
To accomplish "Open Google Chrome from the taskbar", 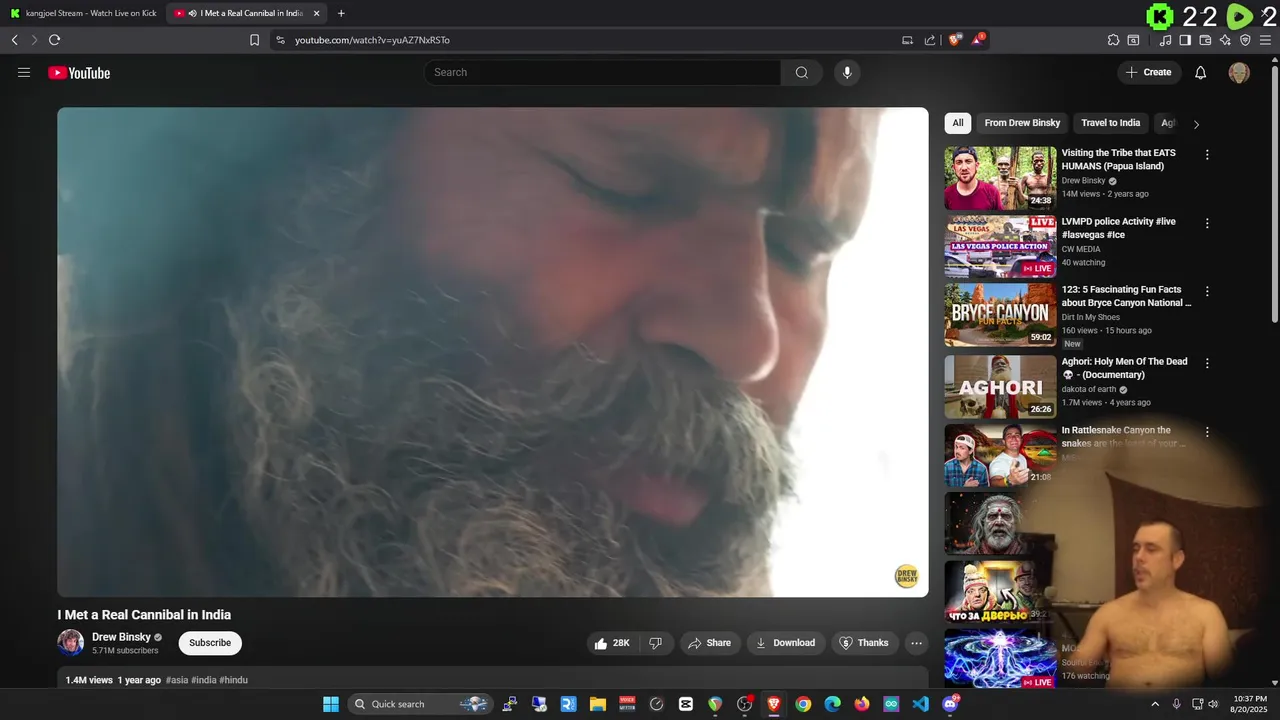I will click(803, 704).
